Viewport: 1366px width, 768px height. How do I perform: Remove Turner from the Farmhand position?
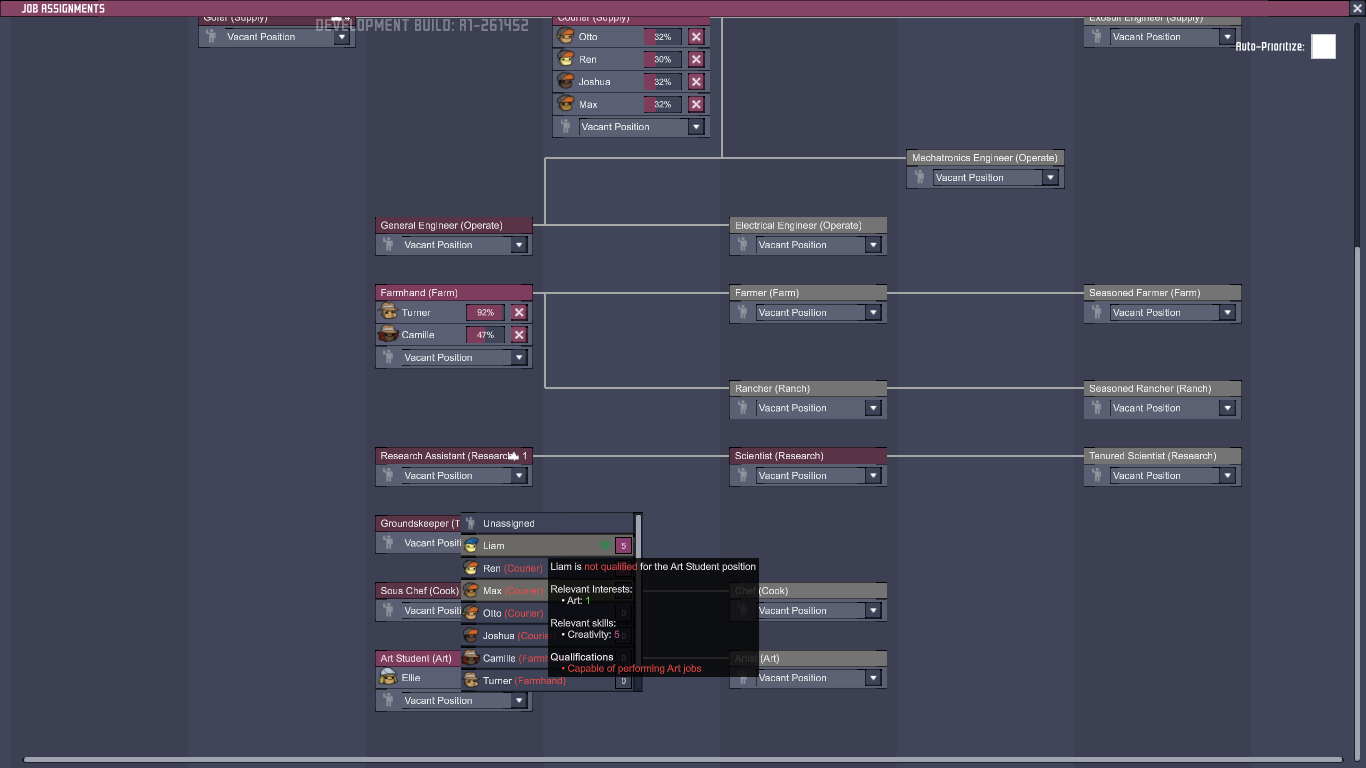(x=519, y=313)
